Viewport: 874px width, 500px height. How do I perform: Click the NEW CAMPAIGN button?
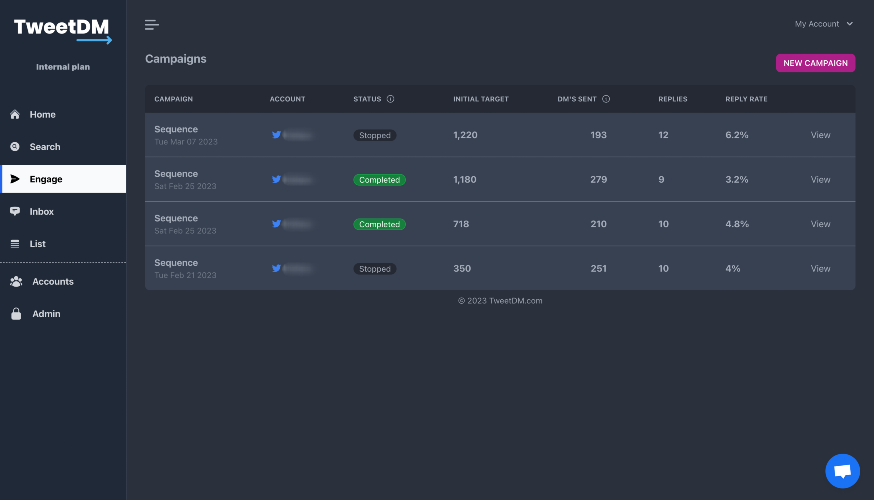tap(815, 63)
